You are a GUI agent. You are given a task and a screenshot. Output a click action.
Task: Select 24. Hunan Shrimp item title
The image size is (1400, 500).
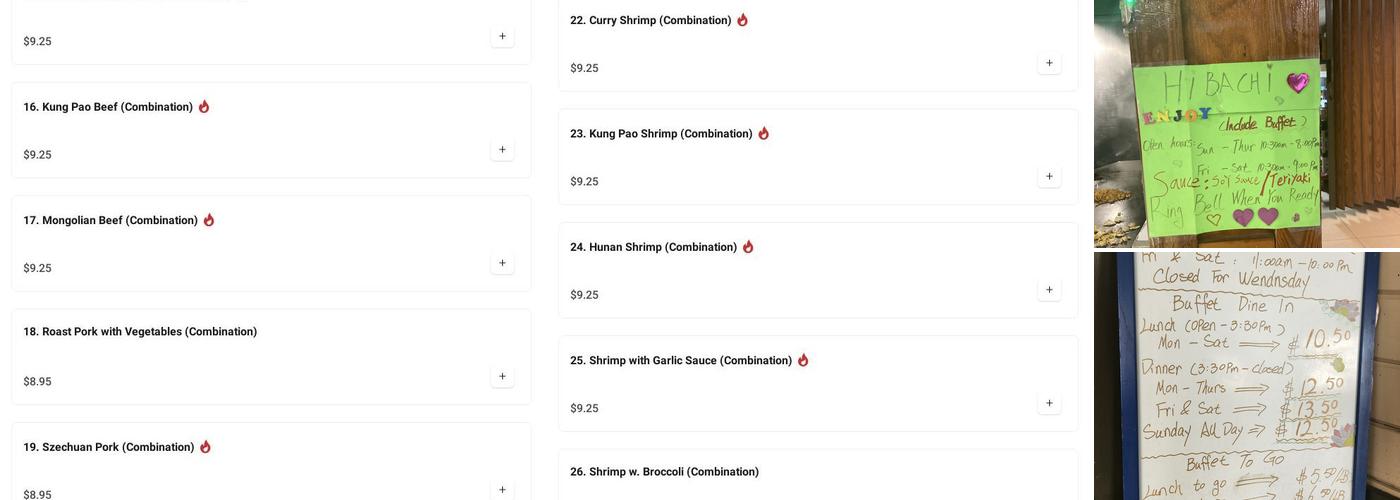pyautogui.click(x=653, y=247)
